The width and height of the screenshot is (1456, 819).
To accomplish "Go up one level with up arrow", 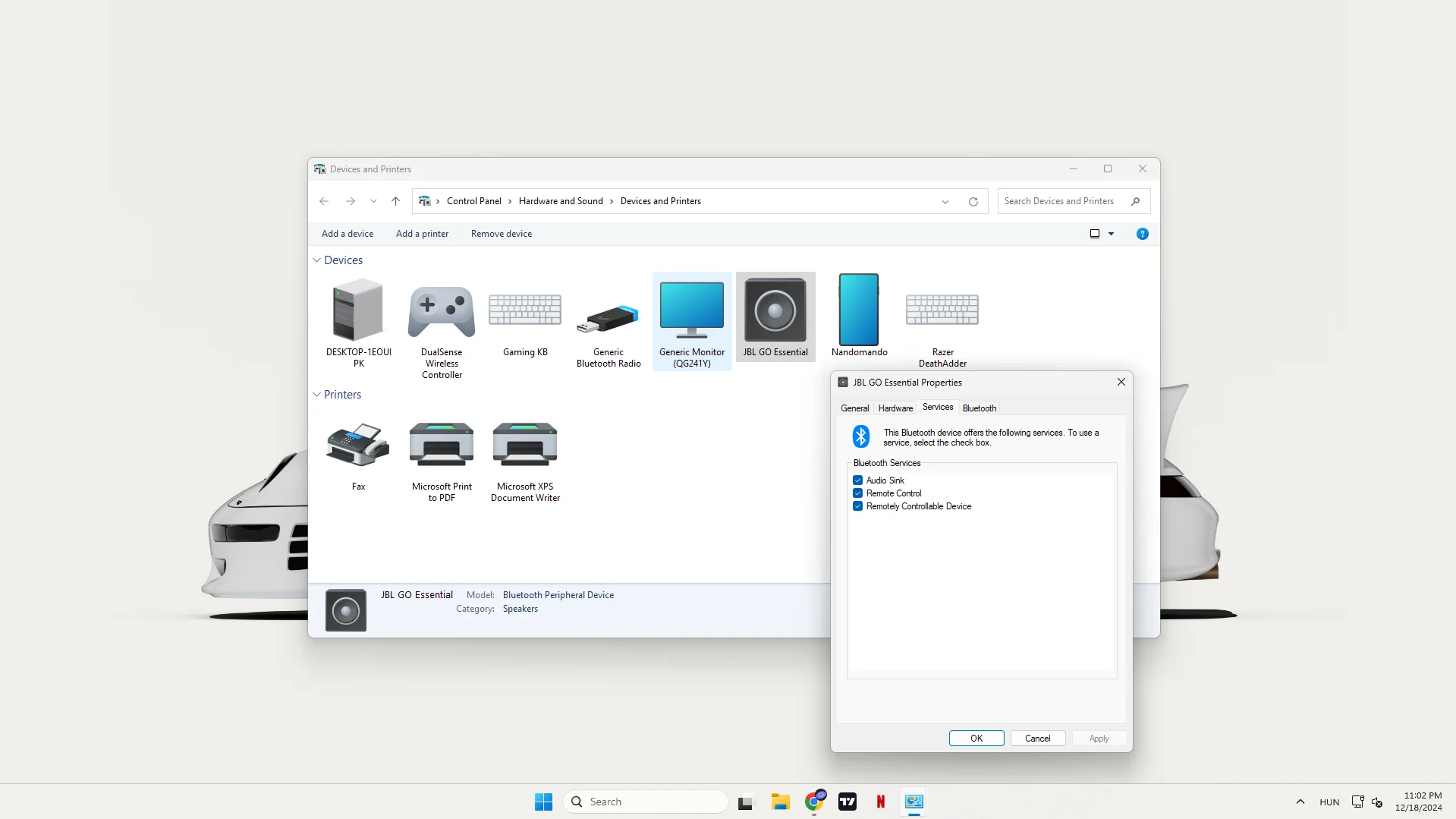I will point(395,201).
